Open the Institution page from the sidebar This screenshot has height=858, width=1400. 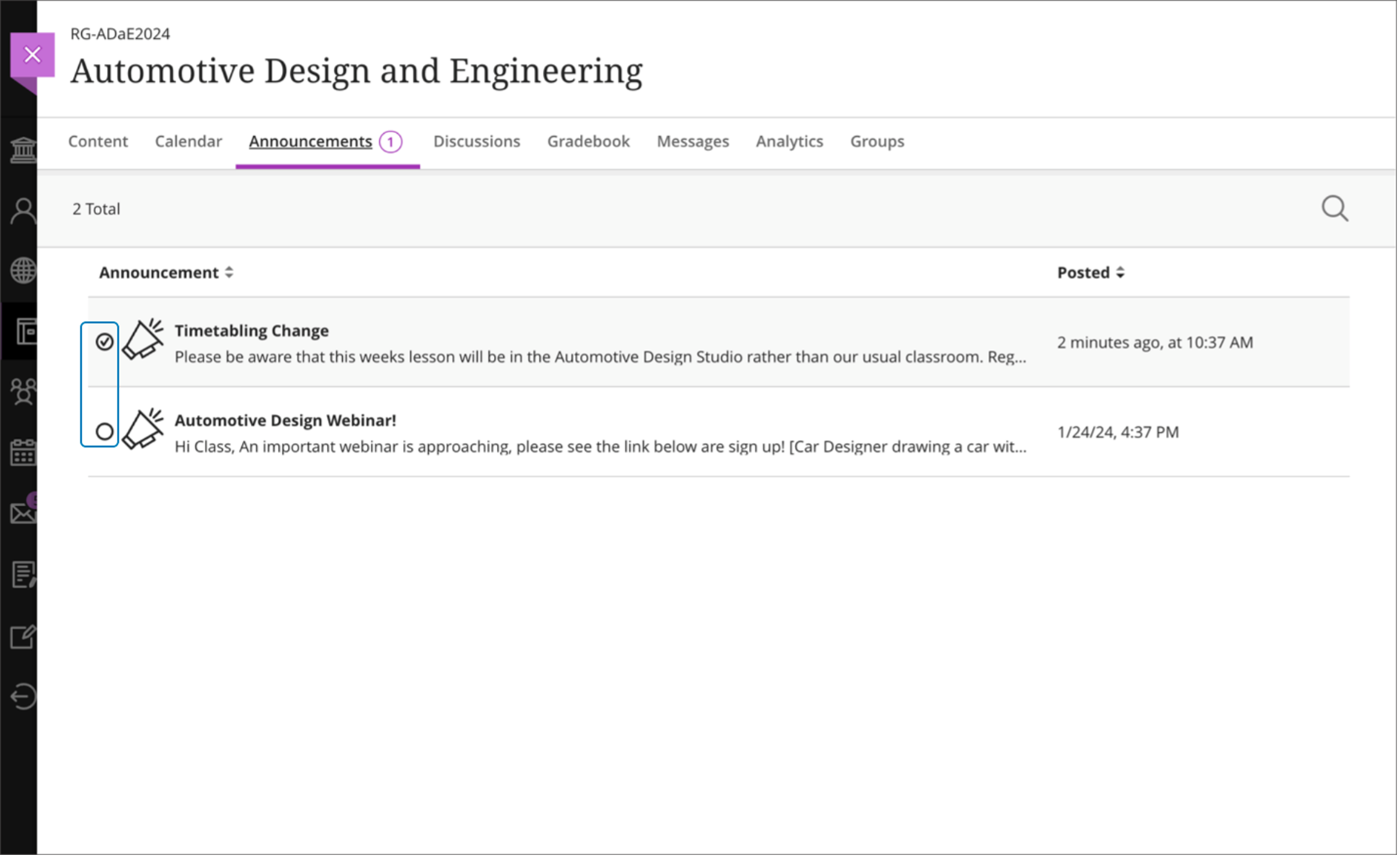coord(23,148)
